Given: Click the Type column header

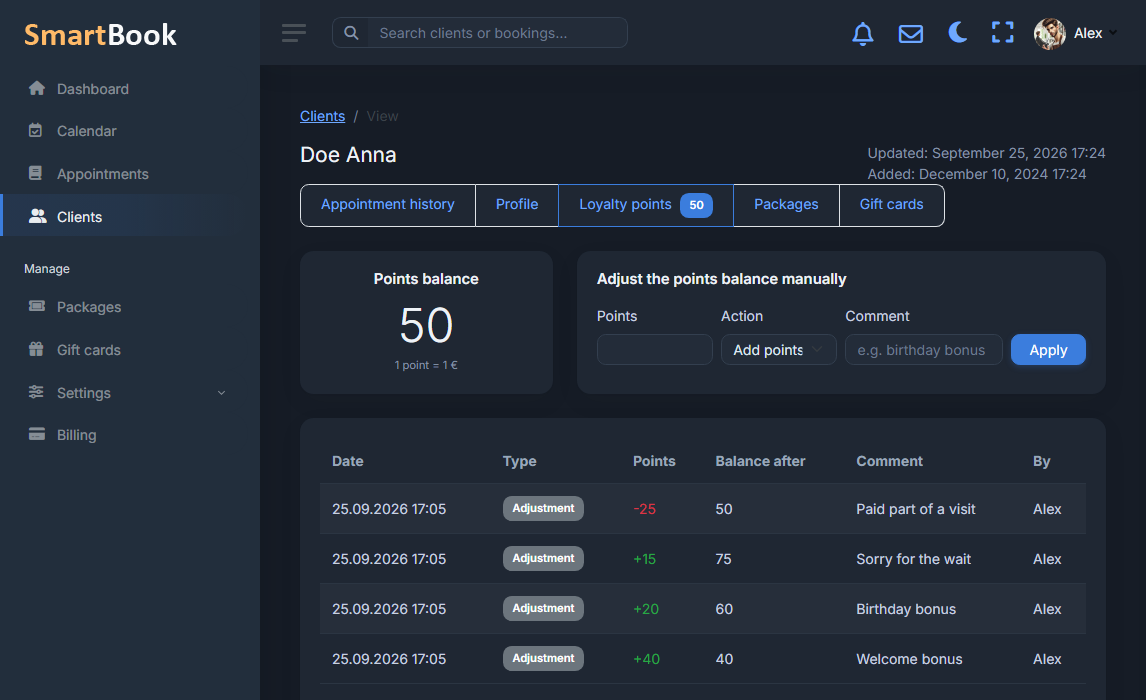Looking at the screenshot, I should [x=520, y=461].
